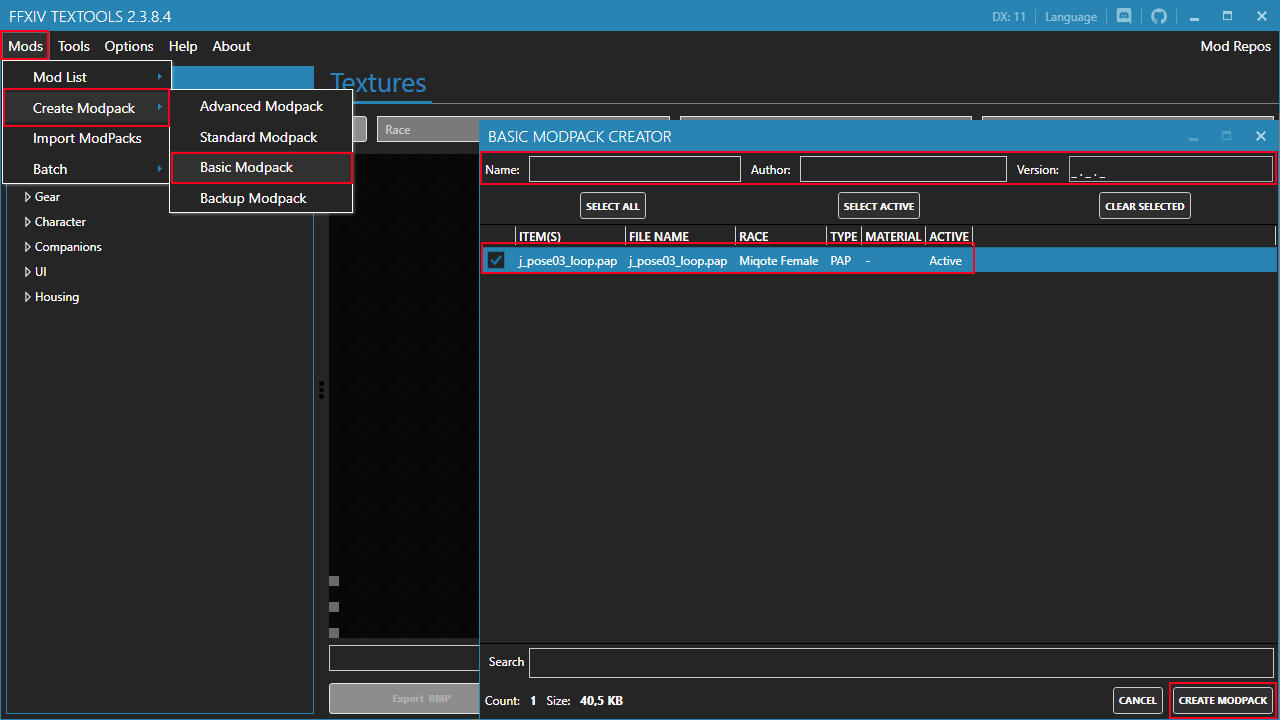Viewport: 1280px width, 720px height.
Task: Minimize the Basic Modpack Creator dialog
Action: click(x=1193, y=136)
